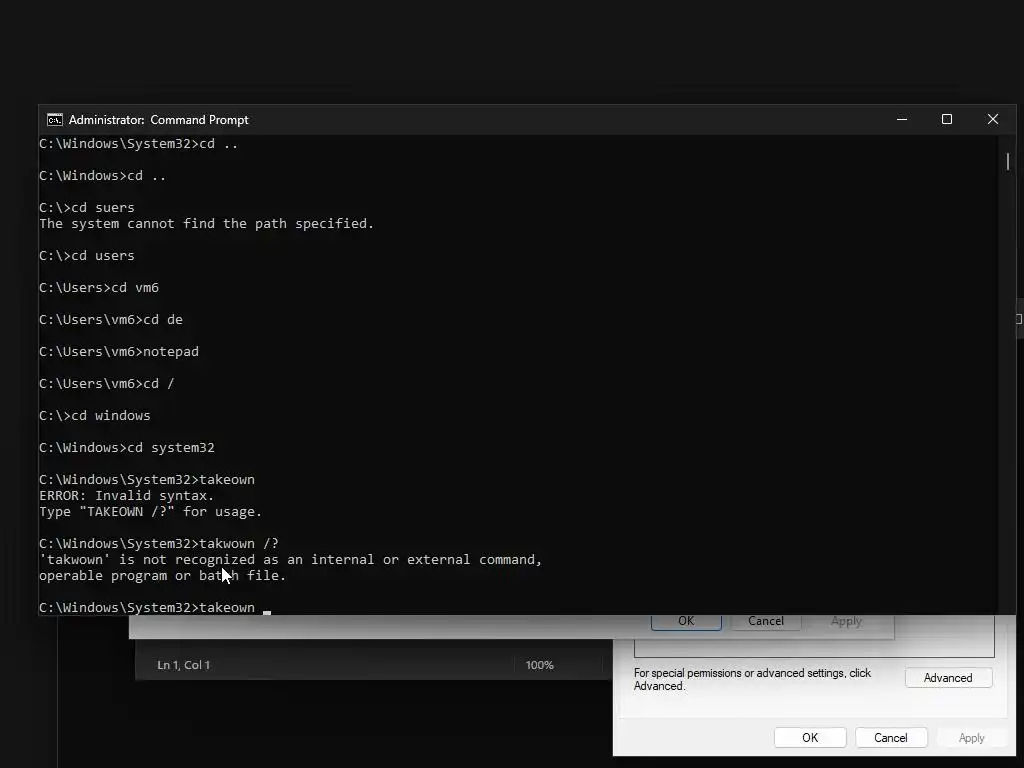Click the Advanced button in permissions dialog
The width and height of the screenshot is (1024, 768).
948,678
